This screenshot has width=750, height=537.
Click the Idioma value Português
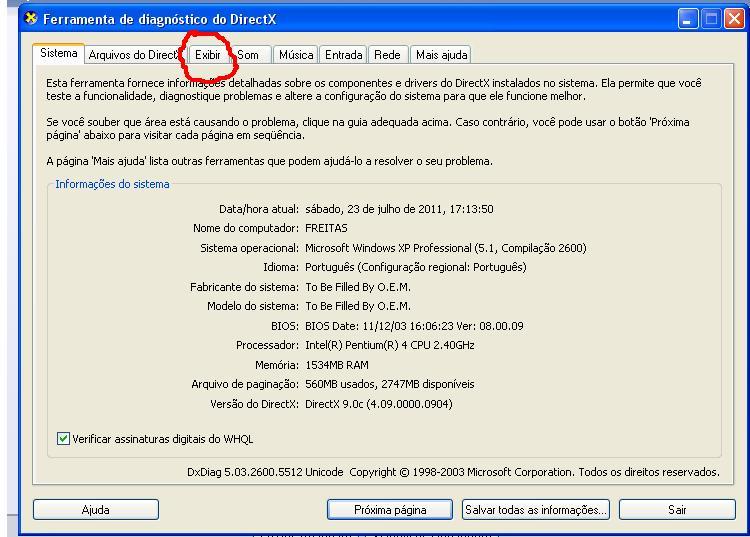point(416,267)
